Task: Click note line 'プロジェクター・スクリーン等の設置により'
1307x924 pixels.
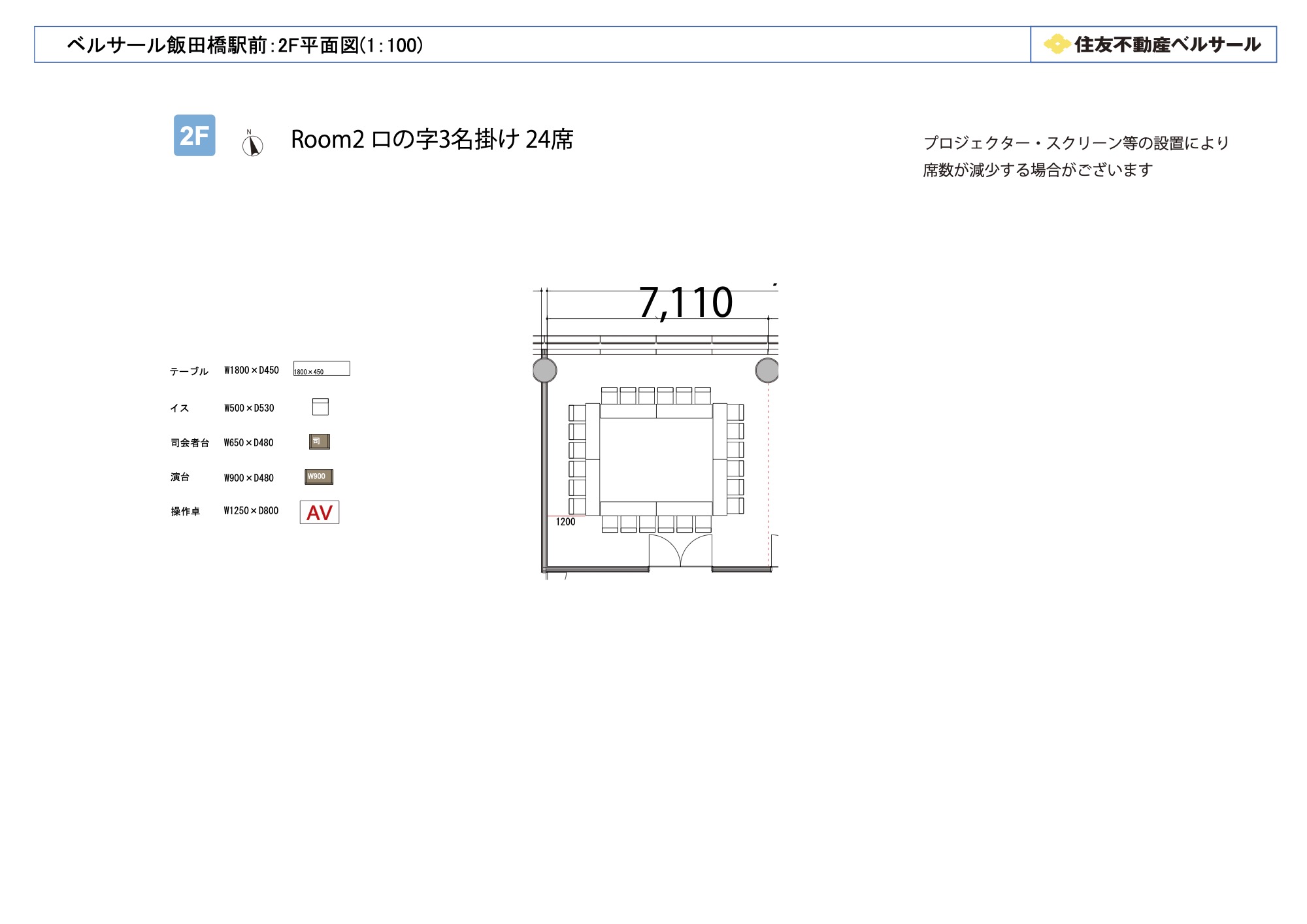Action: (1076, 142)
